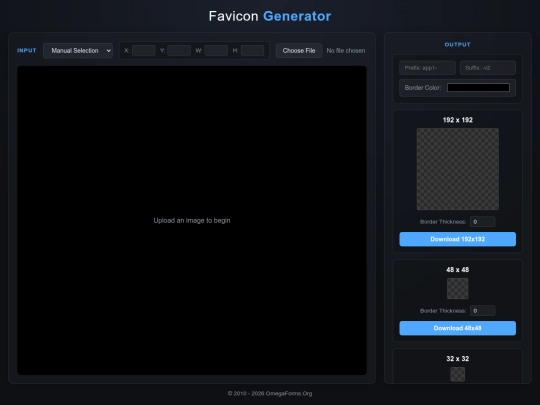Click Download 48x48 button
Image resolution: width=540 pixels, height=405 pixels.
tap(458, 328)
